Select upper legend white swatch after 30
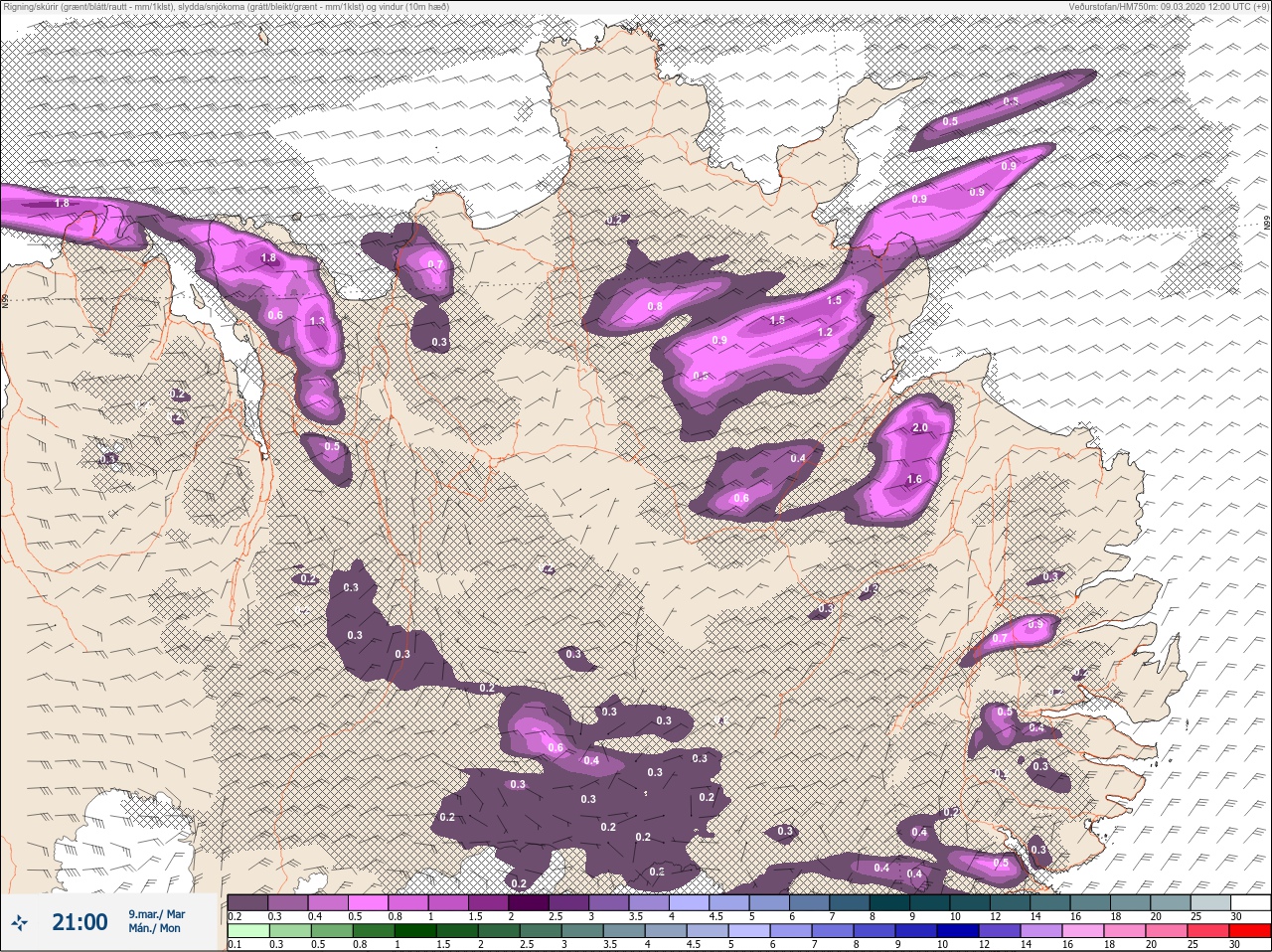The image size is (1272, 952). [1253, 903]
